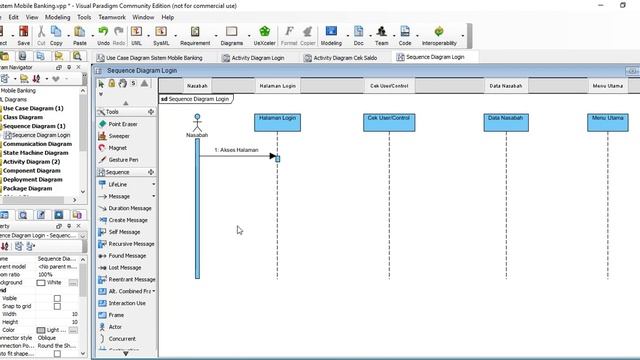Screen dimensions: 640x360
Task: Click the Nasabah actor figure
Action: pyautogui.click(x=197, y=123)
